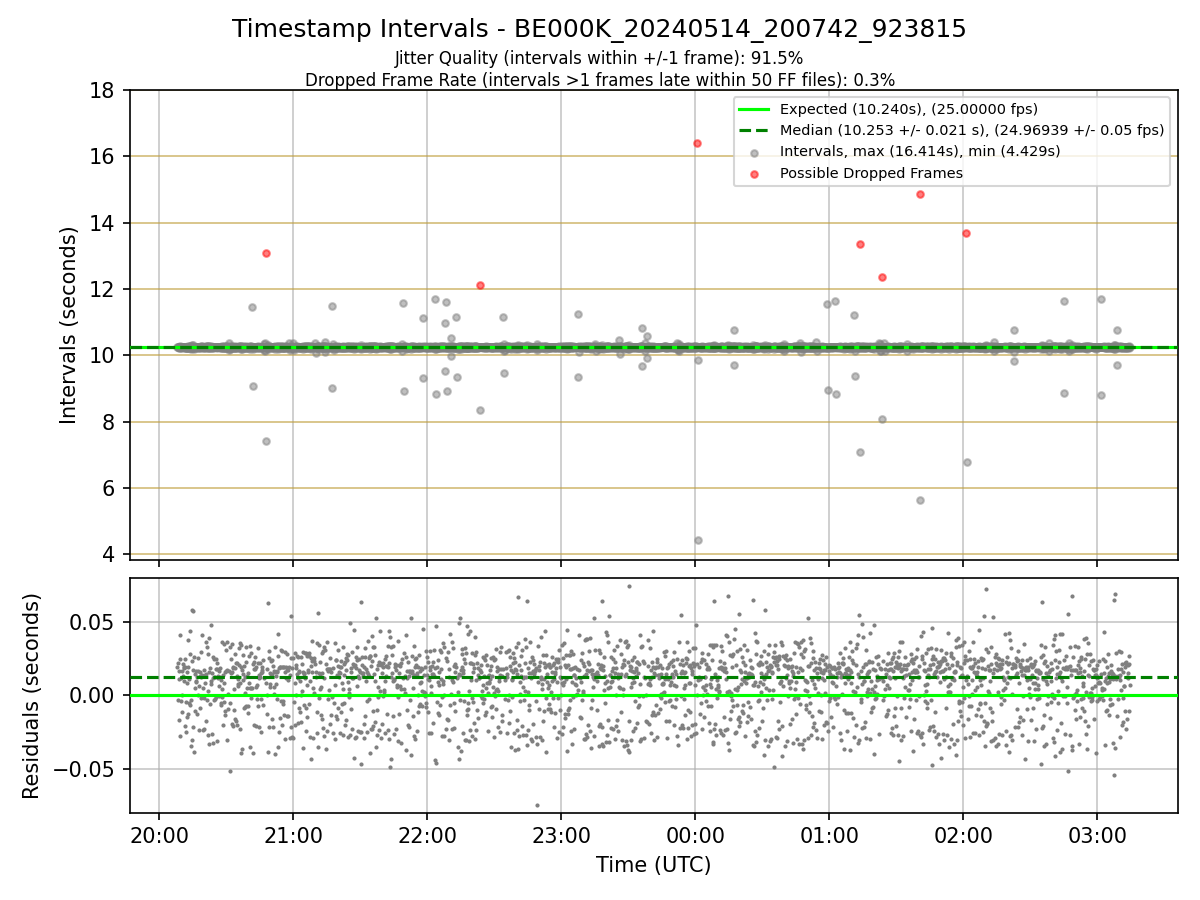1200x900 pixels.
Task: Click the 'Residuals (seconds)' y-axis label
Action: point(31,696)
